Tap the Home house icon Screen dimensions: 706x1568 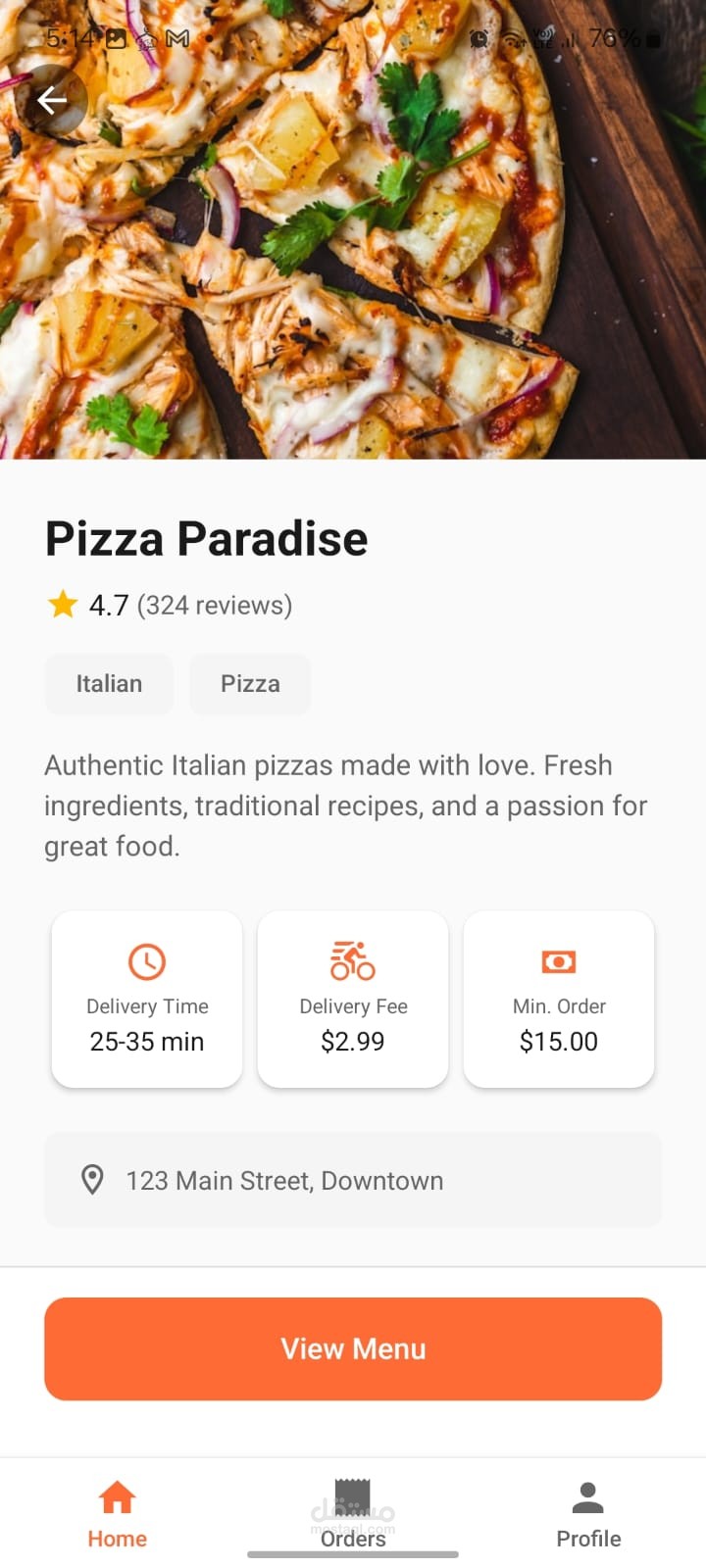117,1498
